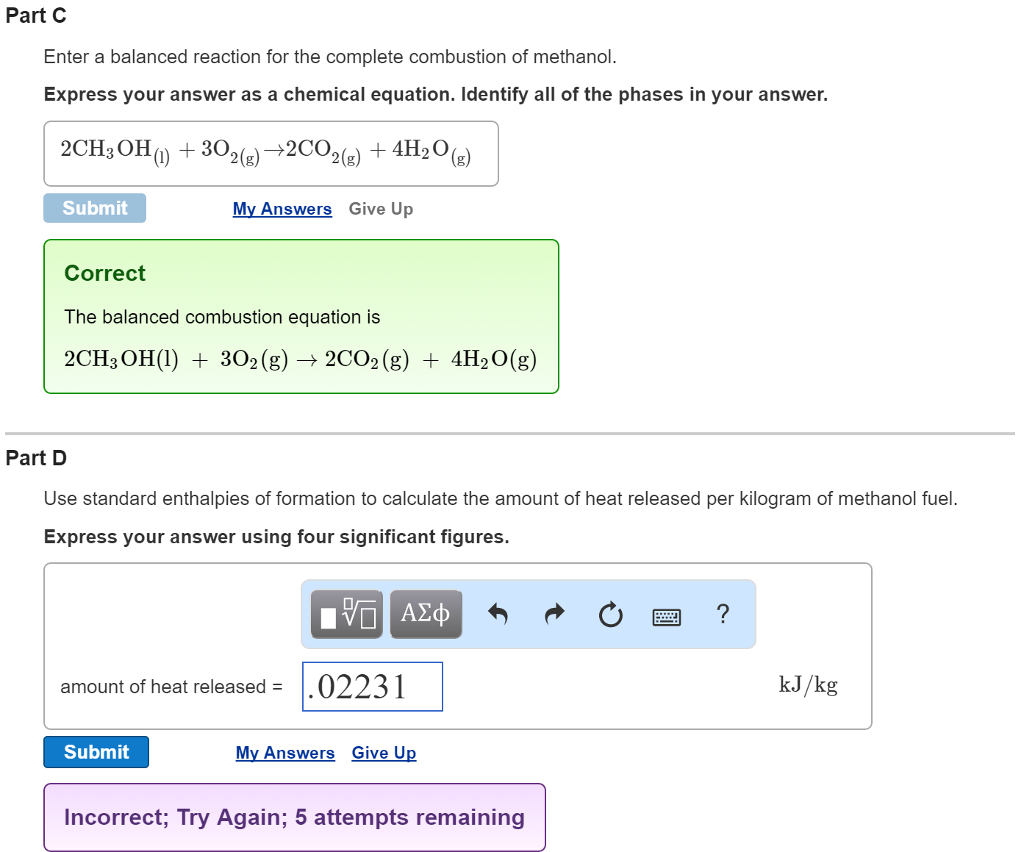Open the My Answers link in Part C
The height and width of the screenshot is (852, 1024).
[x=282, y=209]
